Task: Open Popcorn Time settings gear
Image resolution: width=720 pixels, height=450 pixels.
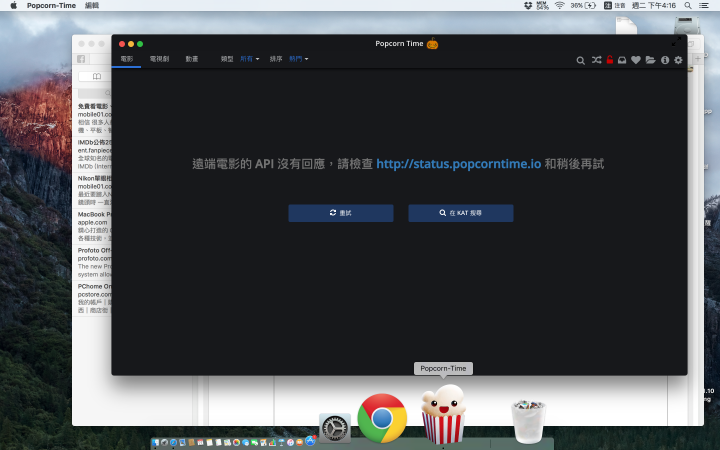Action: pos(678,60)
